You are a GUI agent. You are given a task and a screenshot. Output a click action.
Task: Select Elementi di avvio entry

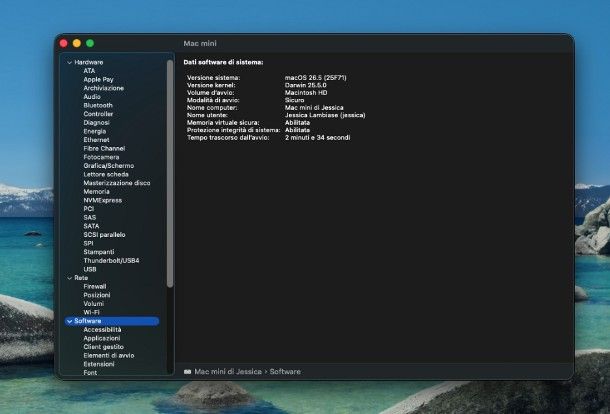coord(109,355)
